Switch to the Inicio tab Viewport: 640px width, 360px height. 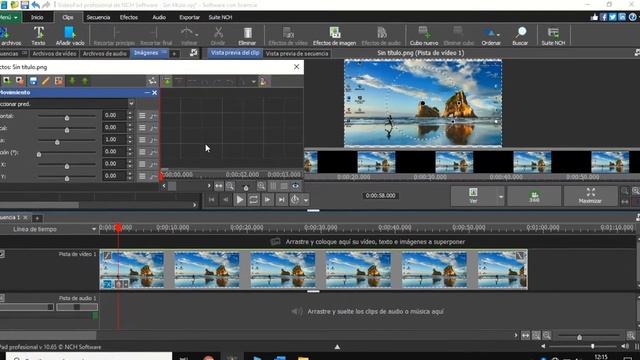[37, 17]
